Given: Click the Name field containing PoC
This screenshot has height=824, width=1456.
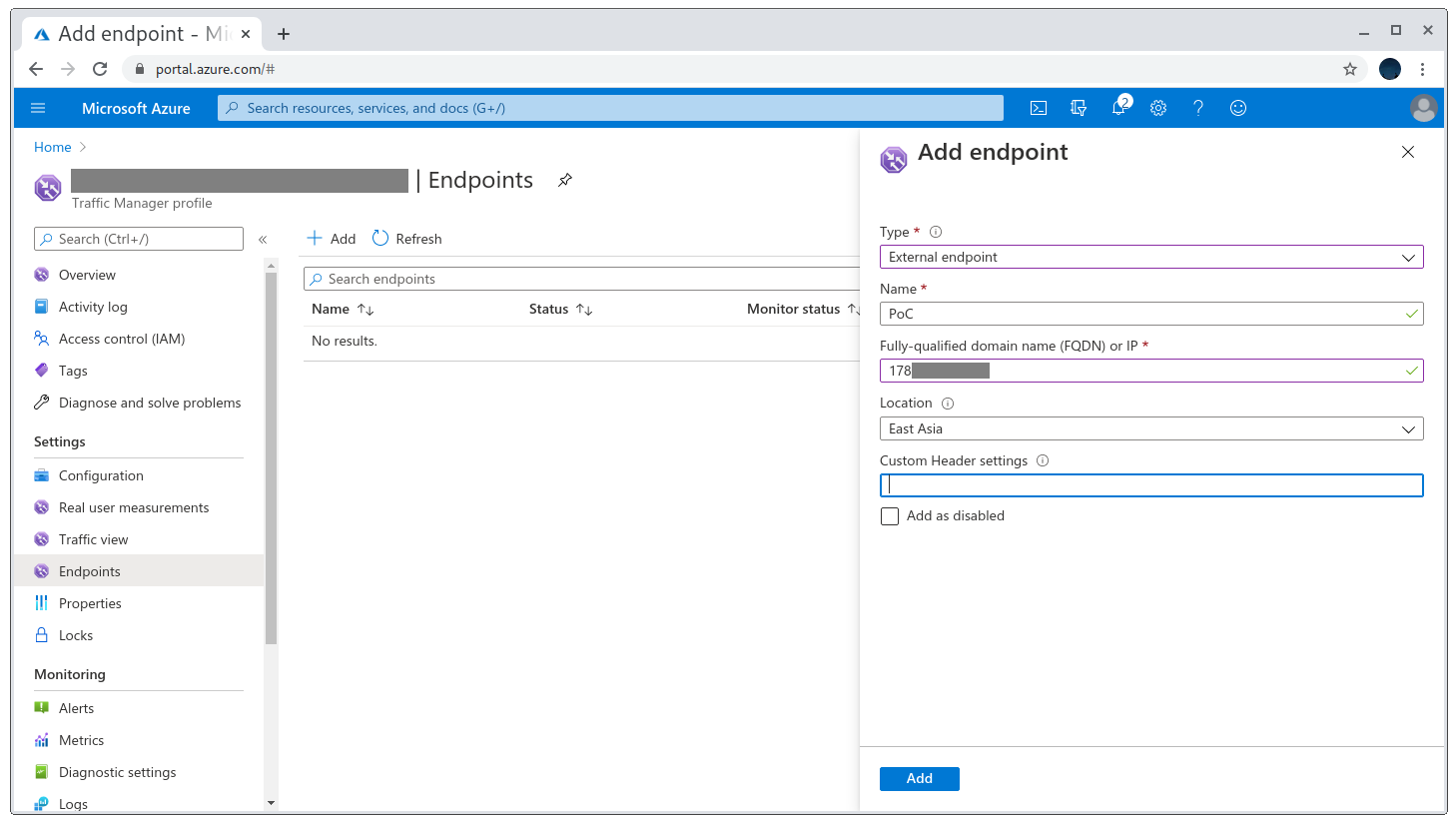Looking at the screenshot, I should pyautogui.click(x=1151, y=314).
